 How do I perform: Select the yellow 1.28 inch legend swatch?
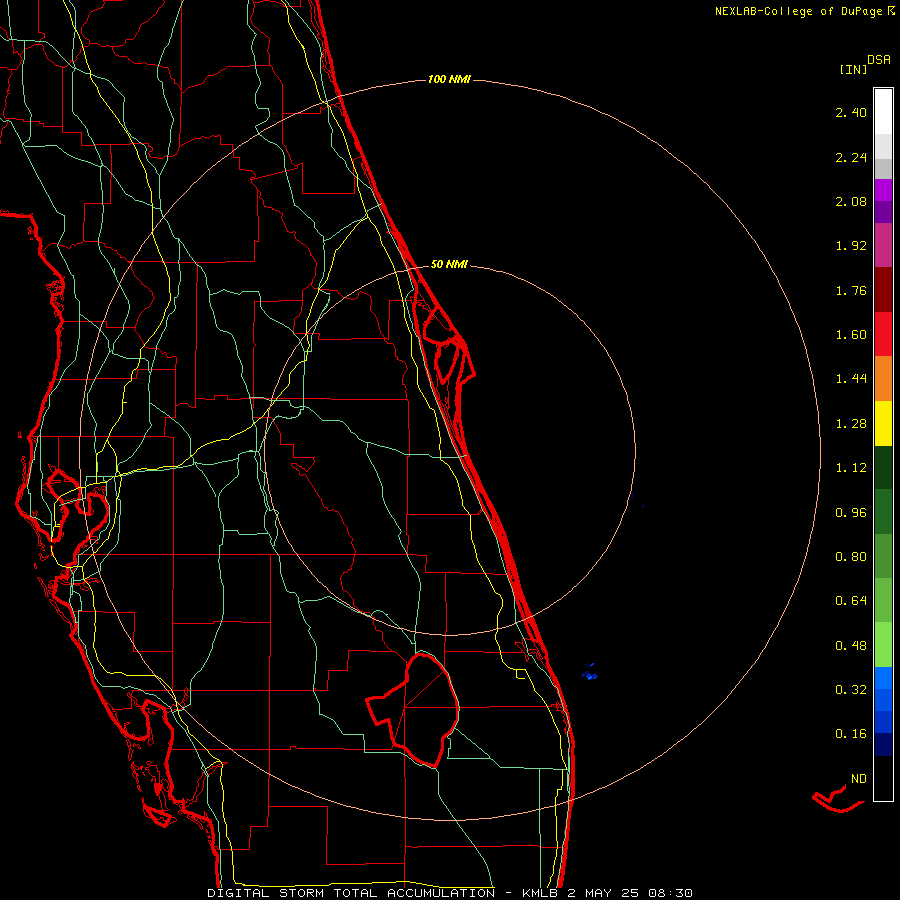pos(883,423)
